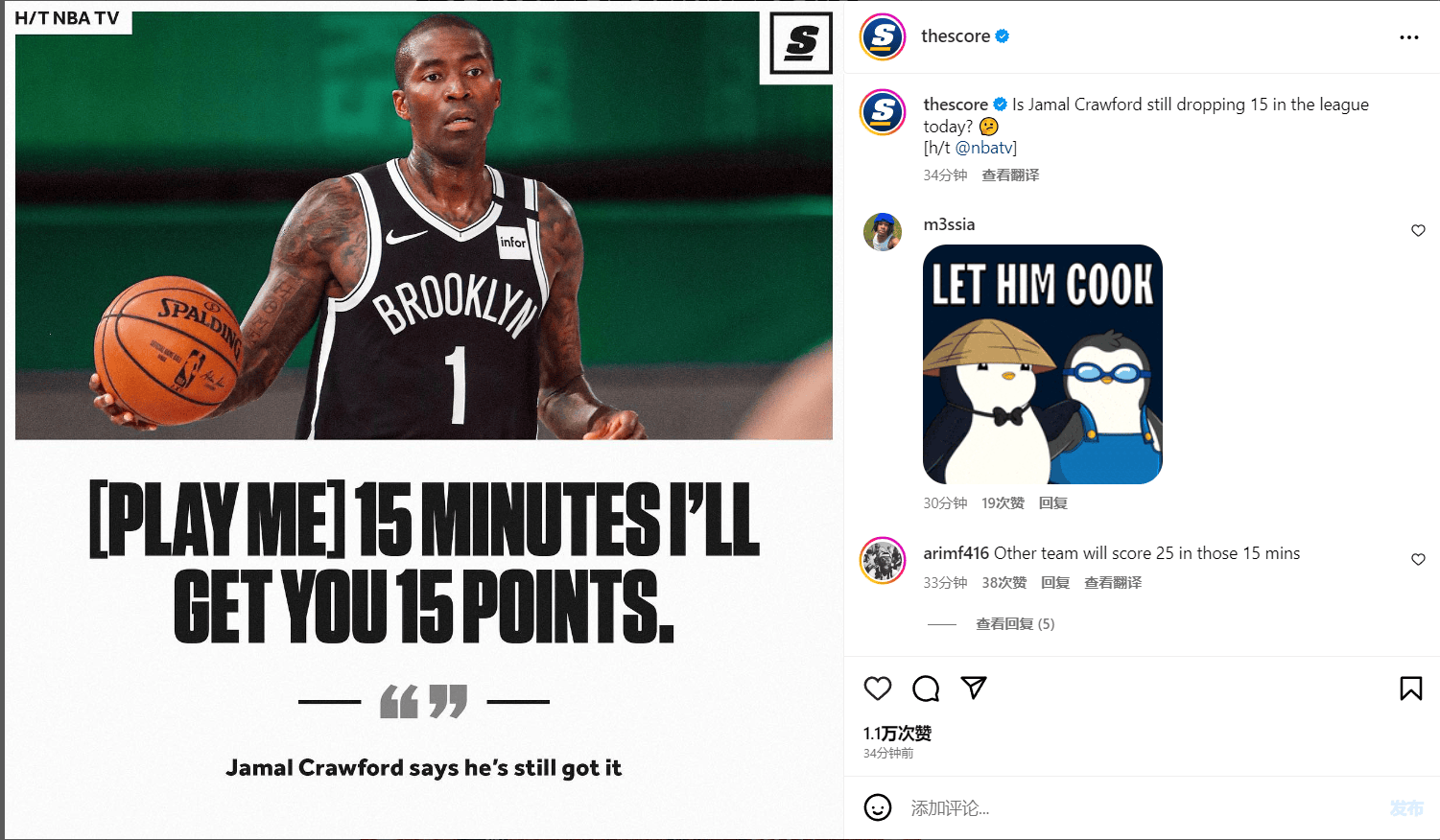Open the three-dot more options menu
The image size is (1440, 840).
click(1408, 37)
